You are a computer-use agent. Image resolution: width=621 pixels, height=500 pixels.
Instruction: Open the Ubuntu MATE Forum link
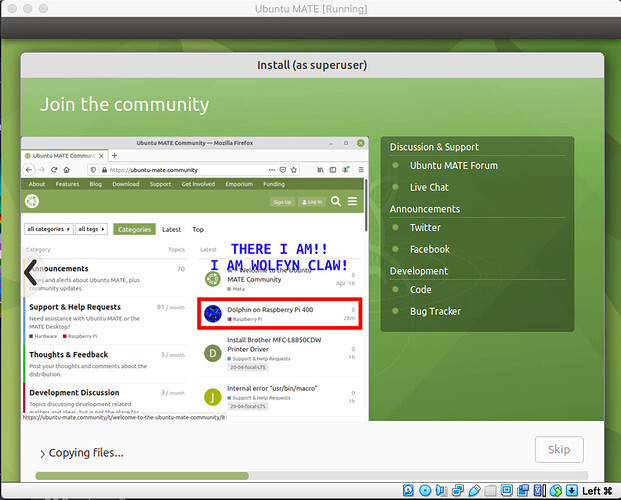[x=454, y=166]
